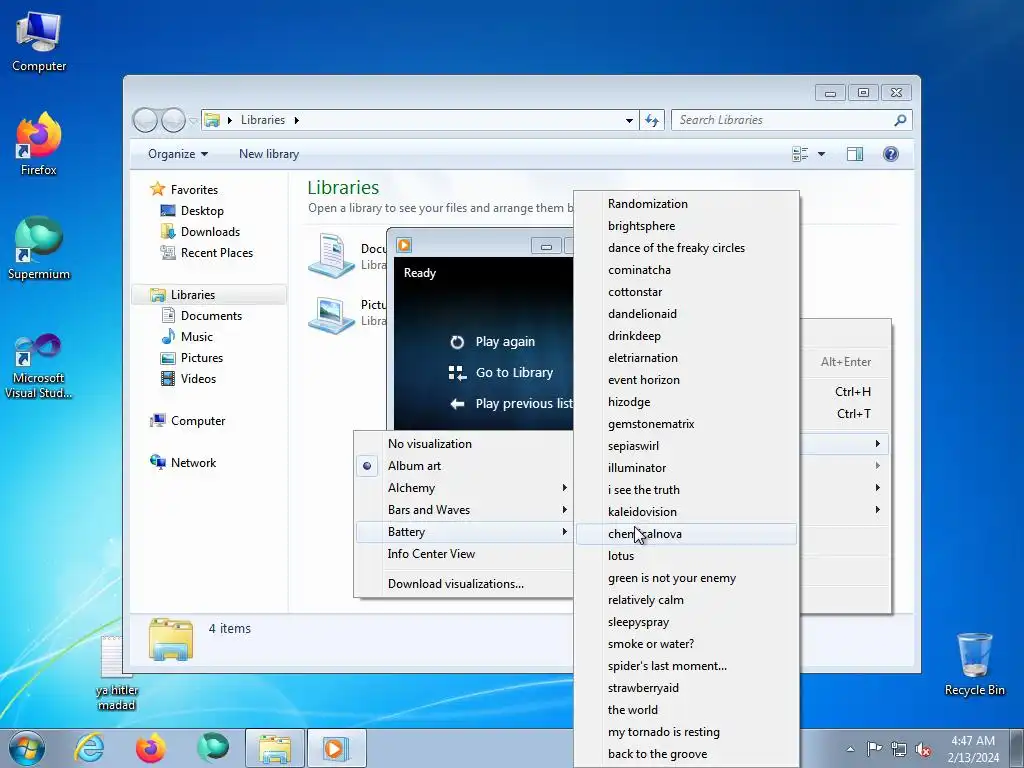Click Download visualizations...
The width and height of the screenshot is (1024, 768).
(464, 584)
